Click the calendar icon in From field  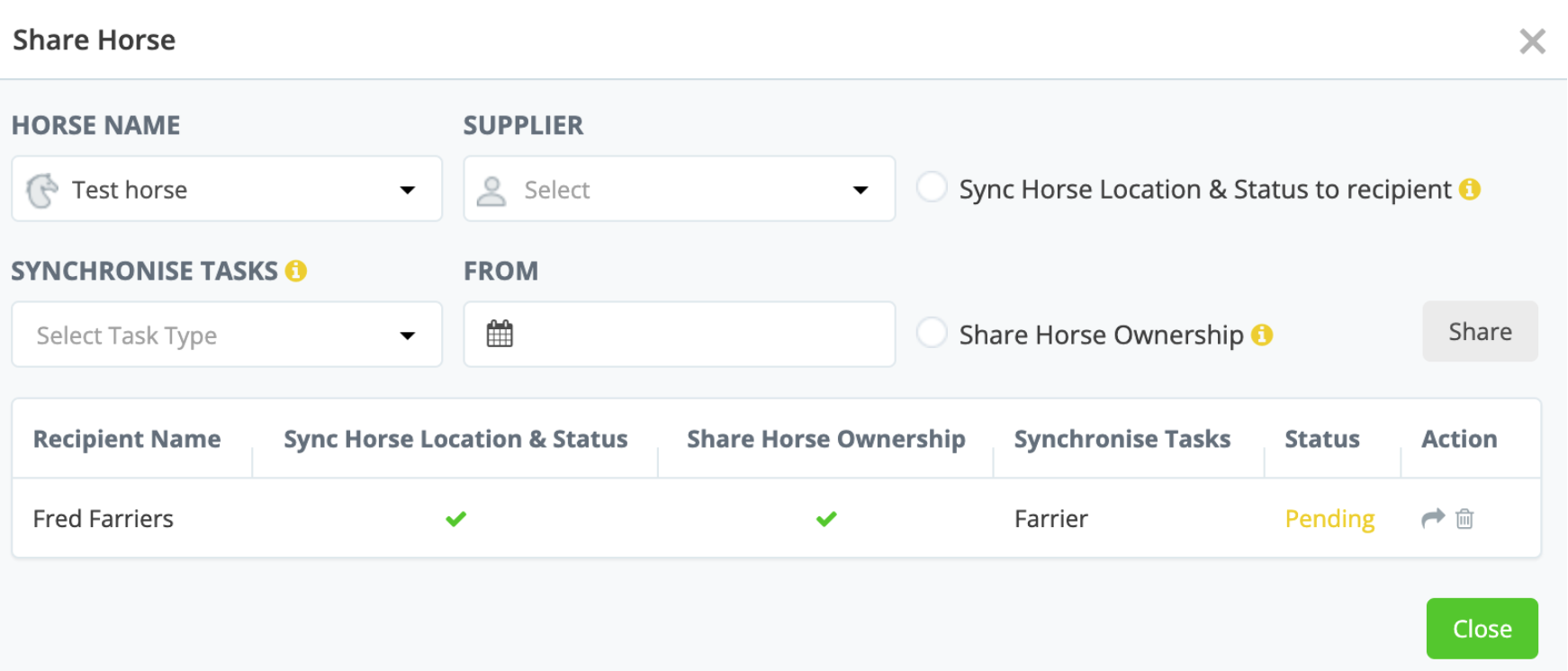500,334
